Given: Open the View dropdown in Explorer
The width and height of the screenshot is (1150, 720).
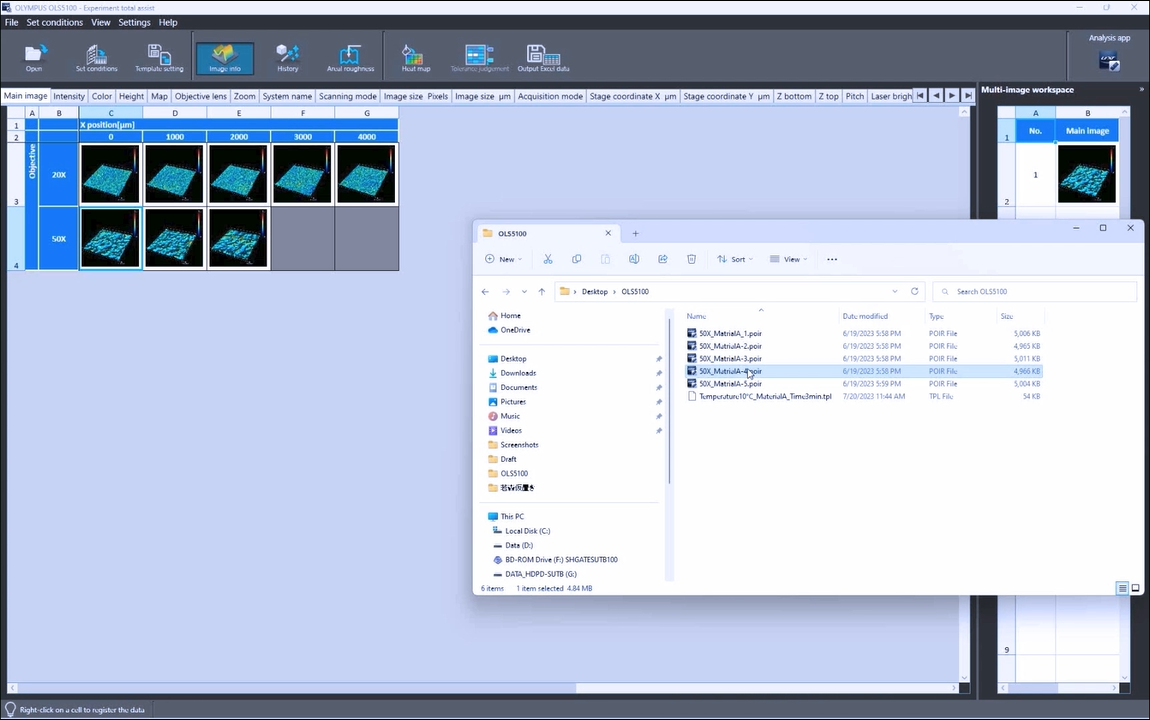Looking at the screenshot, I should (788, 259).
